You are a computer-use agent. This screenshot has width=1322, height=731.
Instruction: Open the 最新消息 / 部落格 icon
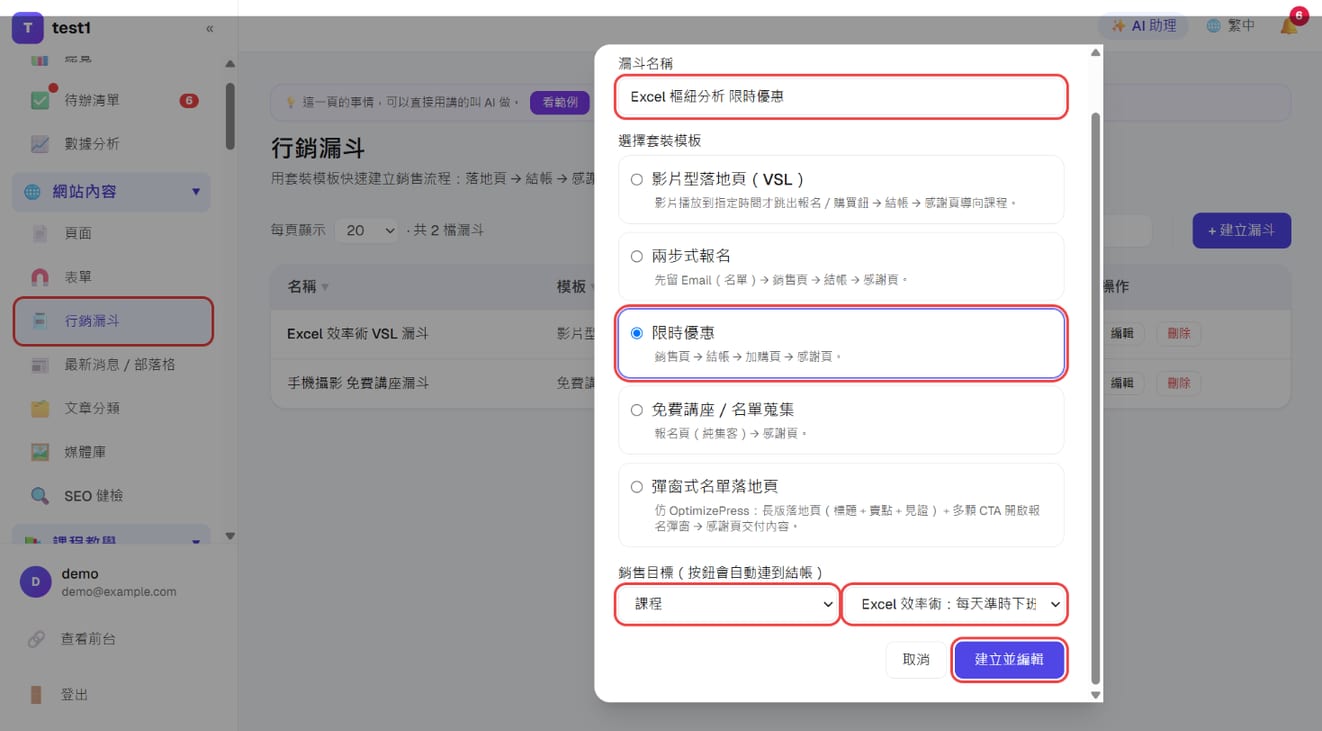(40, 365)
